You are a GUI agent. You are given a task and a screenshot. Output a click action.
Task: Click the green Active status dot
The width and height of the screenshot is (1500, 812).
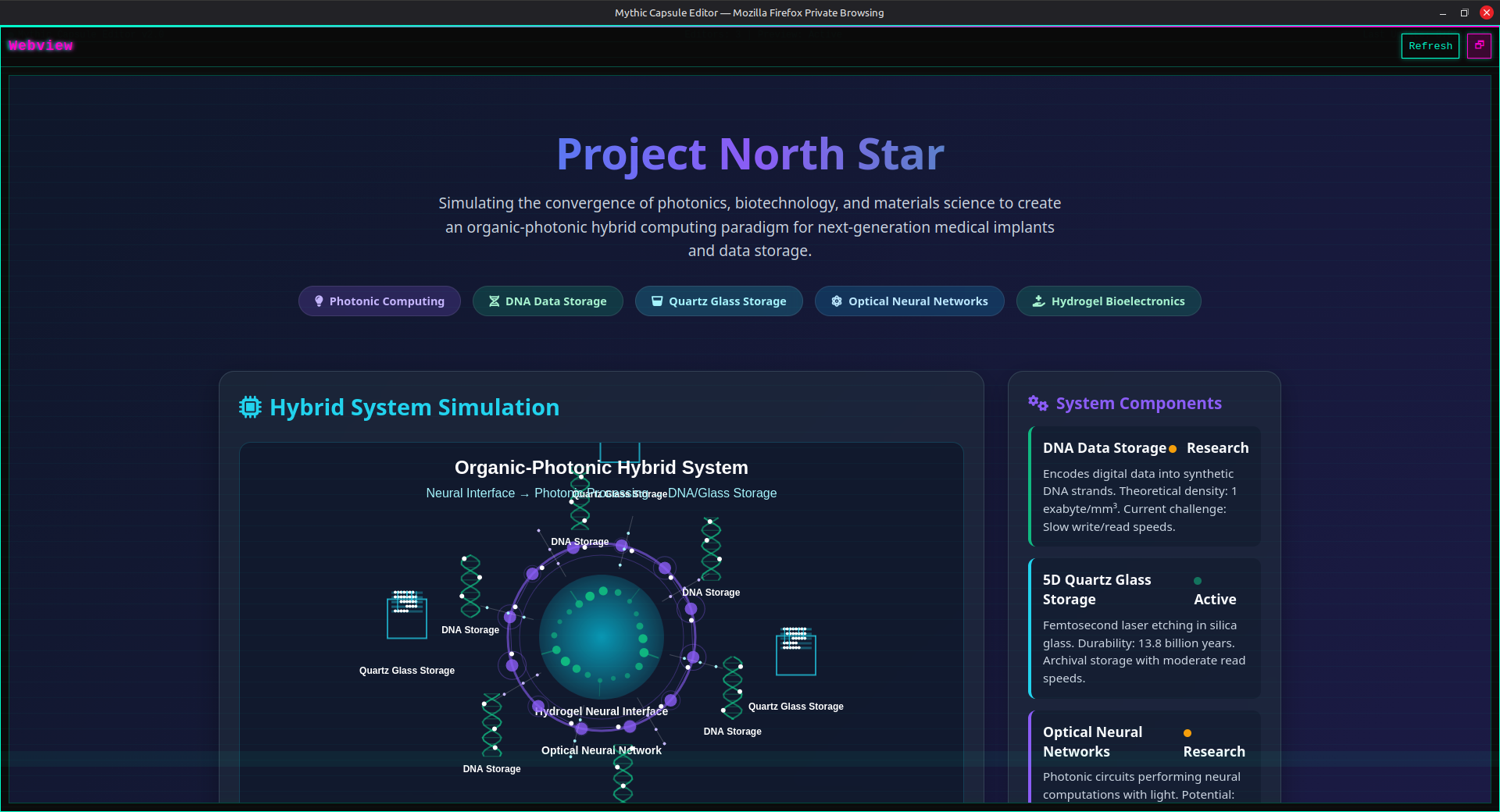click(x=1198, y=581)
